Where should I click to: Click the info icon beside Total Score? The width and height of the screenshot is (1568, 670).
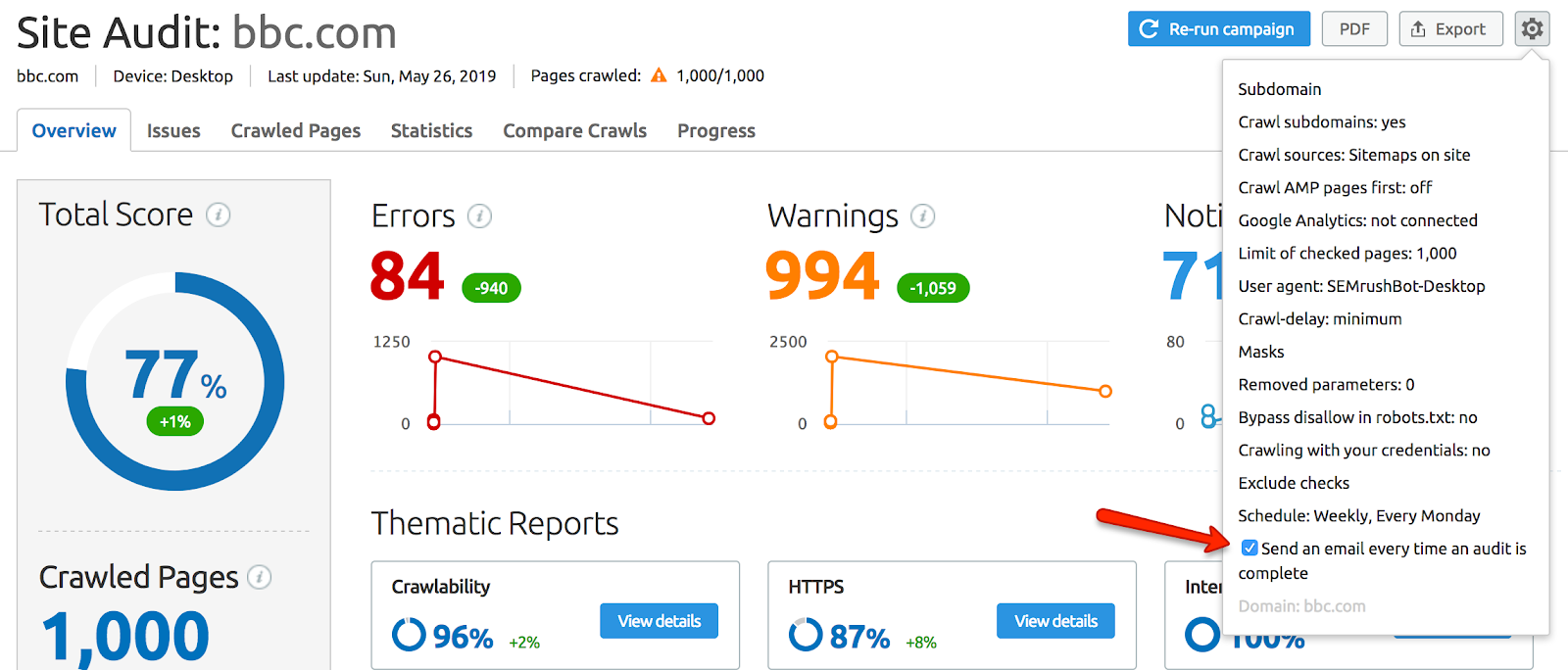point(219,215)
